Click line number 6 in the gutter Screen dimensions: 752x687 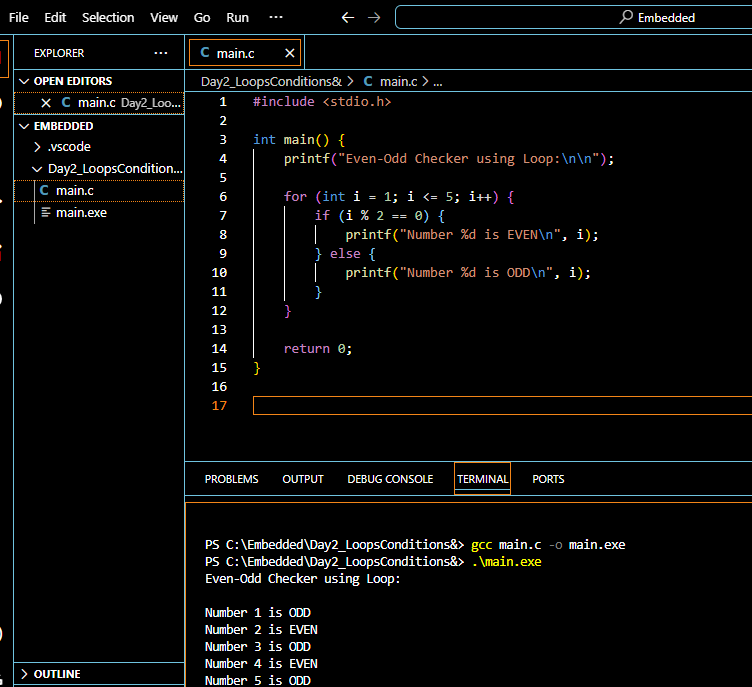point(223,197)
